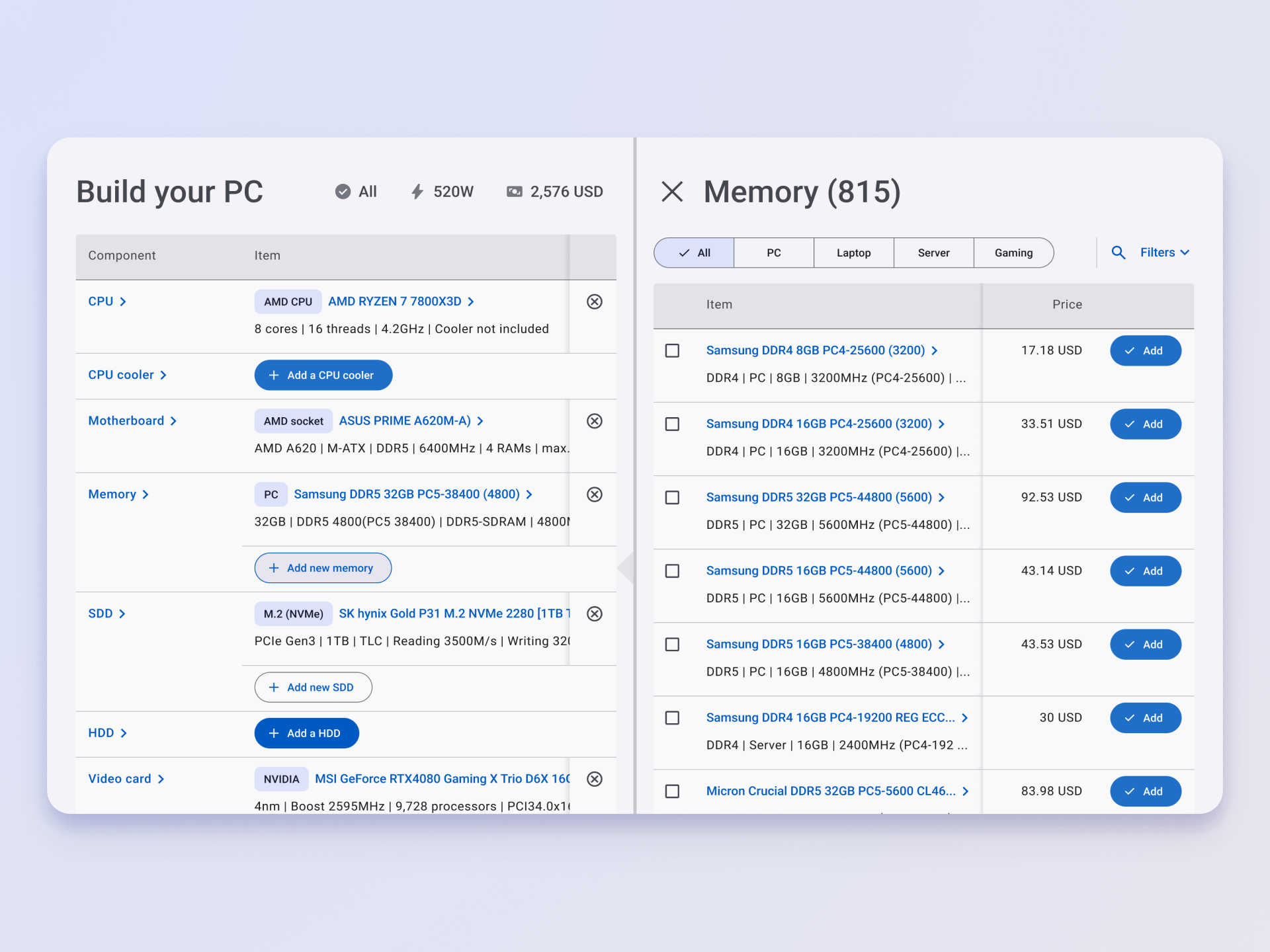This screenshot has width=1270, height=952.
Task: Remove the AMD RYZEN 7 7800X3D CPU
Action: pyautogui.click(x=594, y=301)
